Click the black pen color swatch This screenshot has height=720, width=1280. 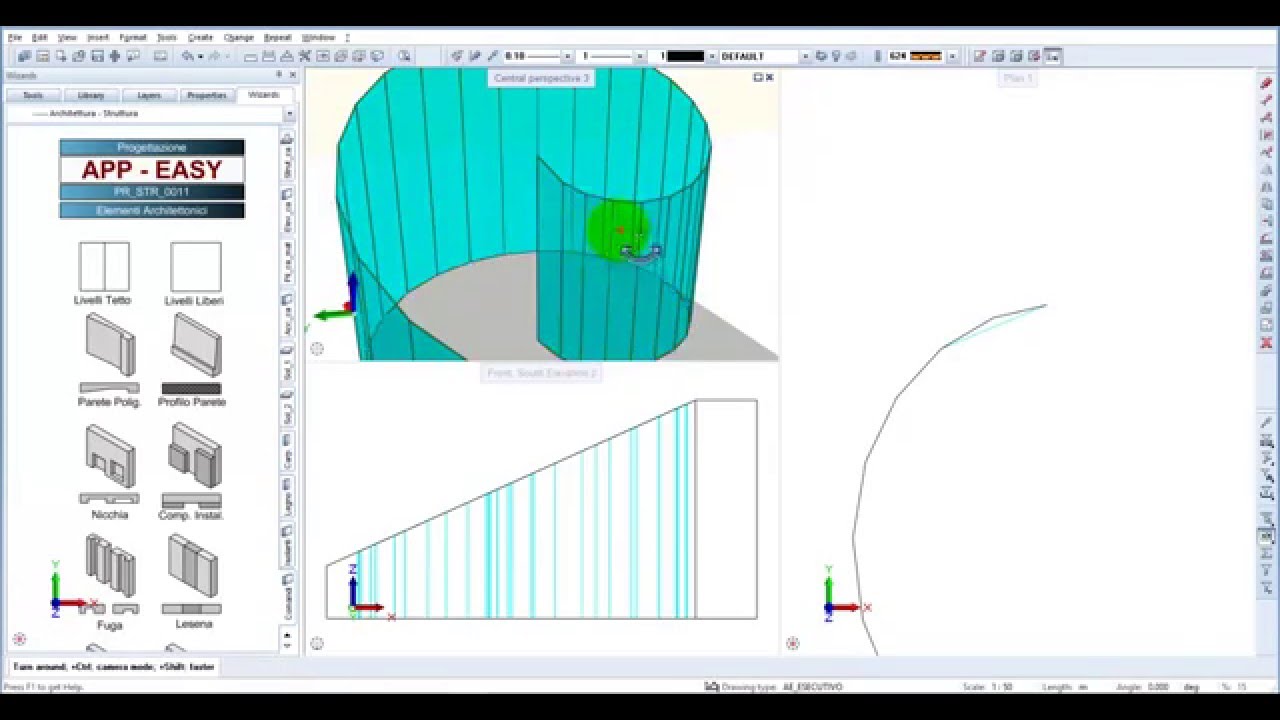[686, 56]
